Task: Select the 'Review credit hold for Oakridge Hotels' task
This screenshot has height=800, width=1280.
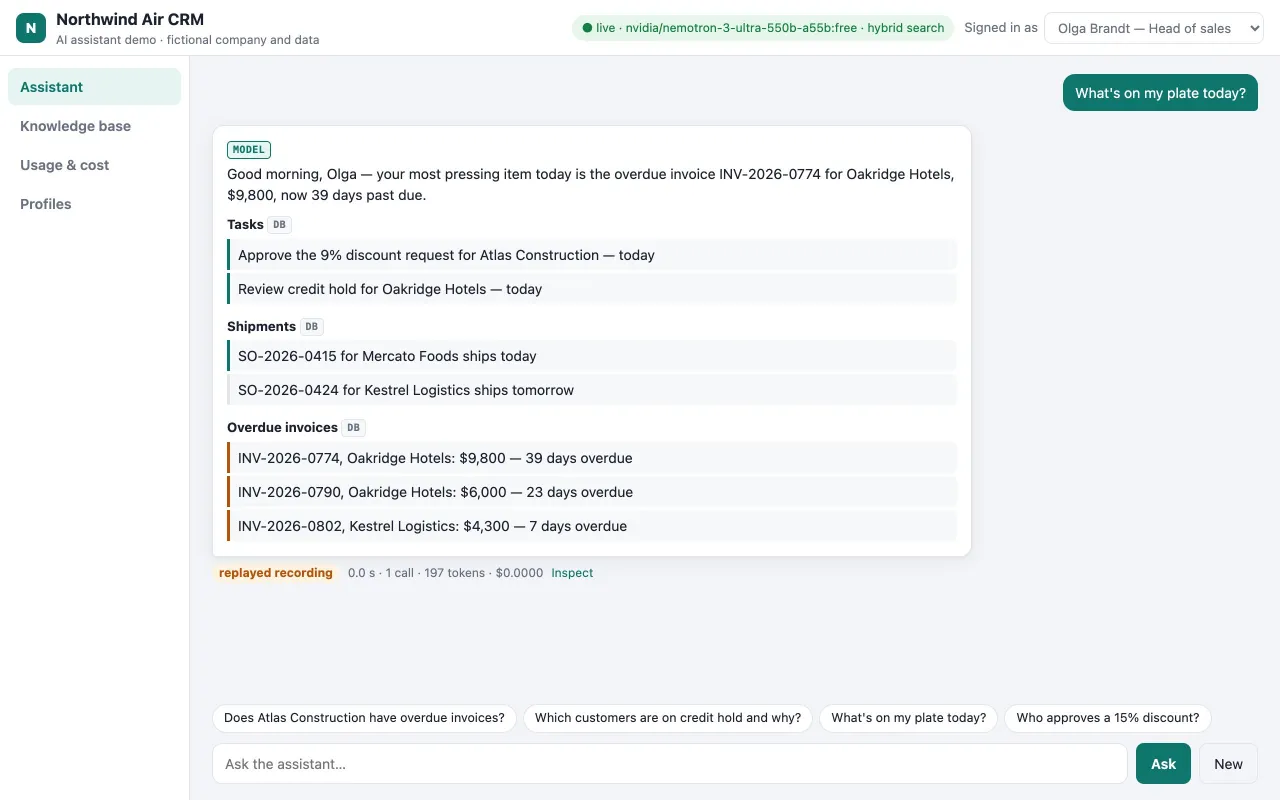Action: click(x=592, y=289)
